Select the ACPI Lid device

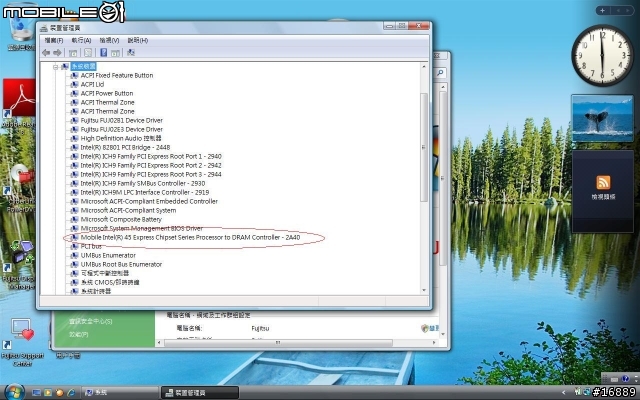click(x=92, y=84)
